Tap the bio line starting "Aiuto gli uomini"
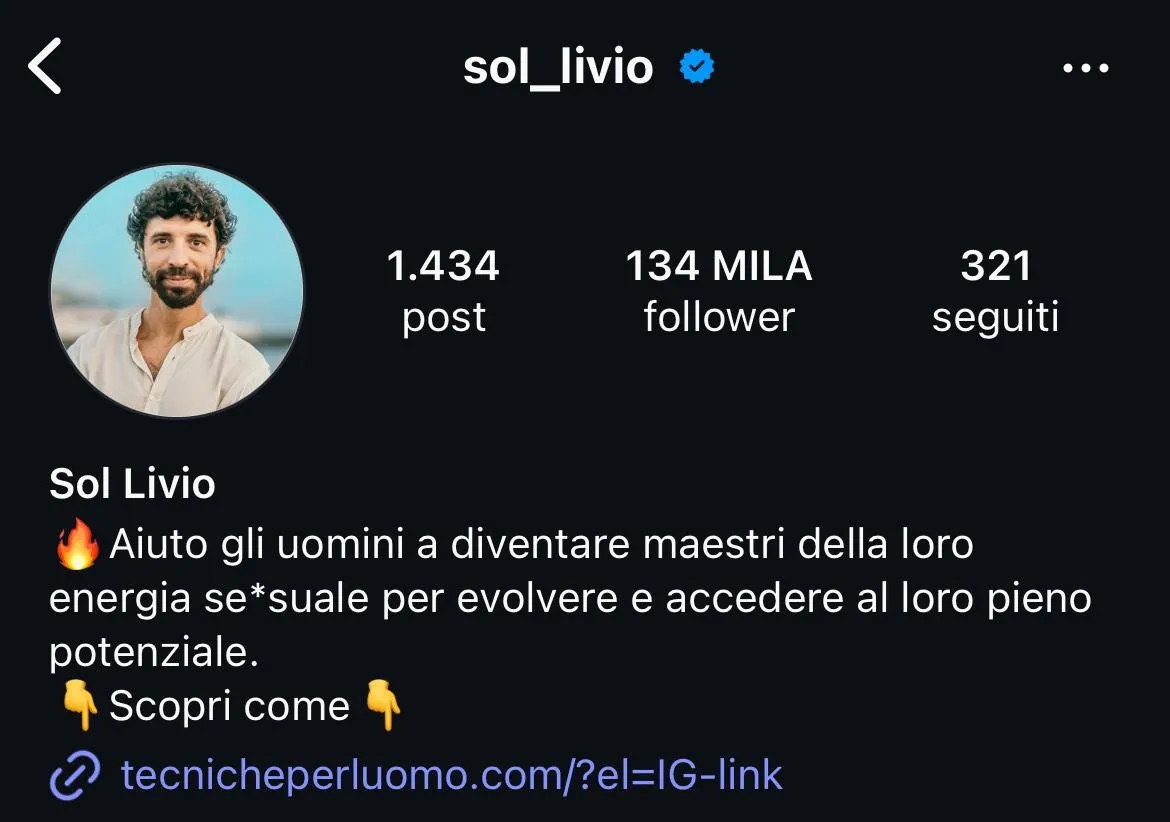 pos(541,544)
